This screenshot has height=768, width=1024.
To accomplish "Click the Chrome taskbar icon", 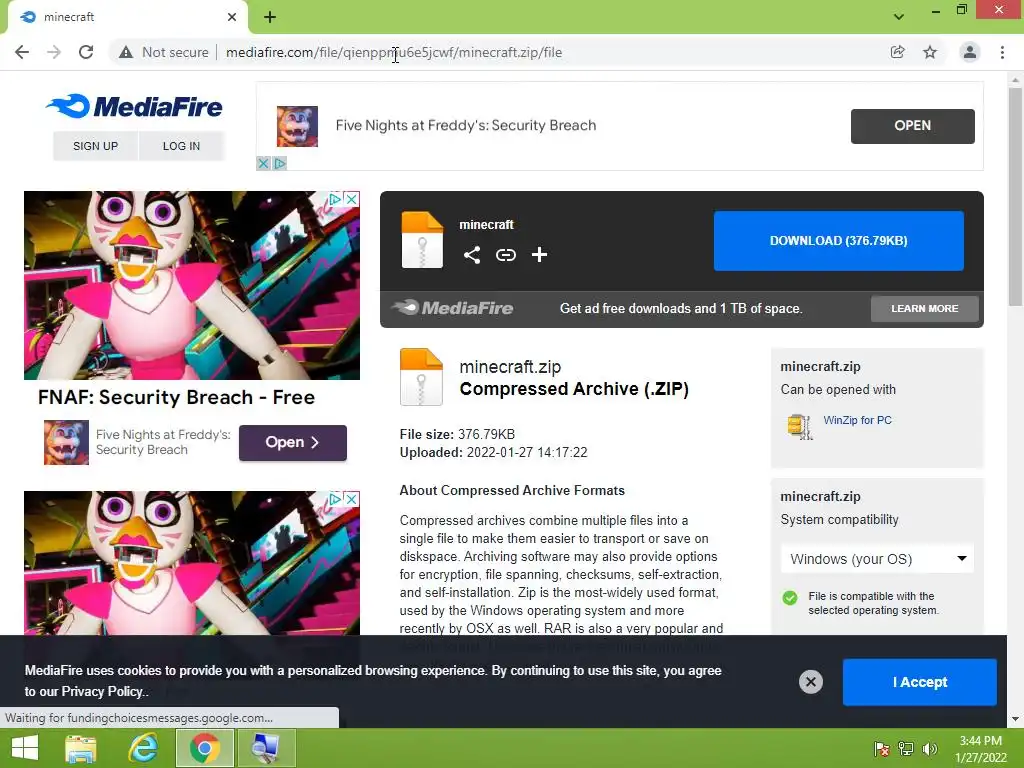I will click(x=204, y=748).
